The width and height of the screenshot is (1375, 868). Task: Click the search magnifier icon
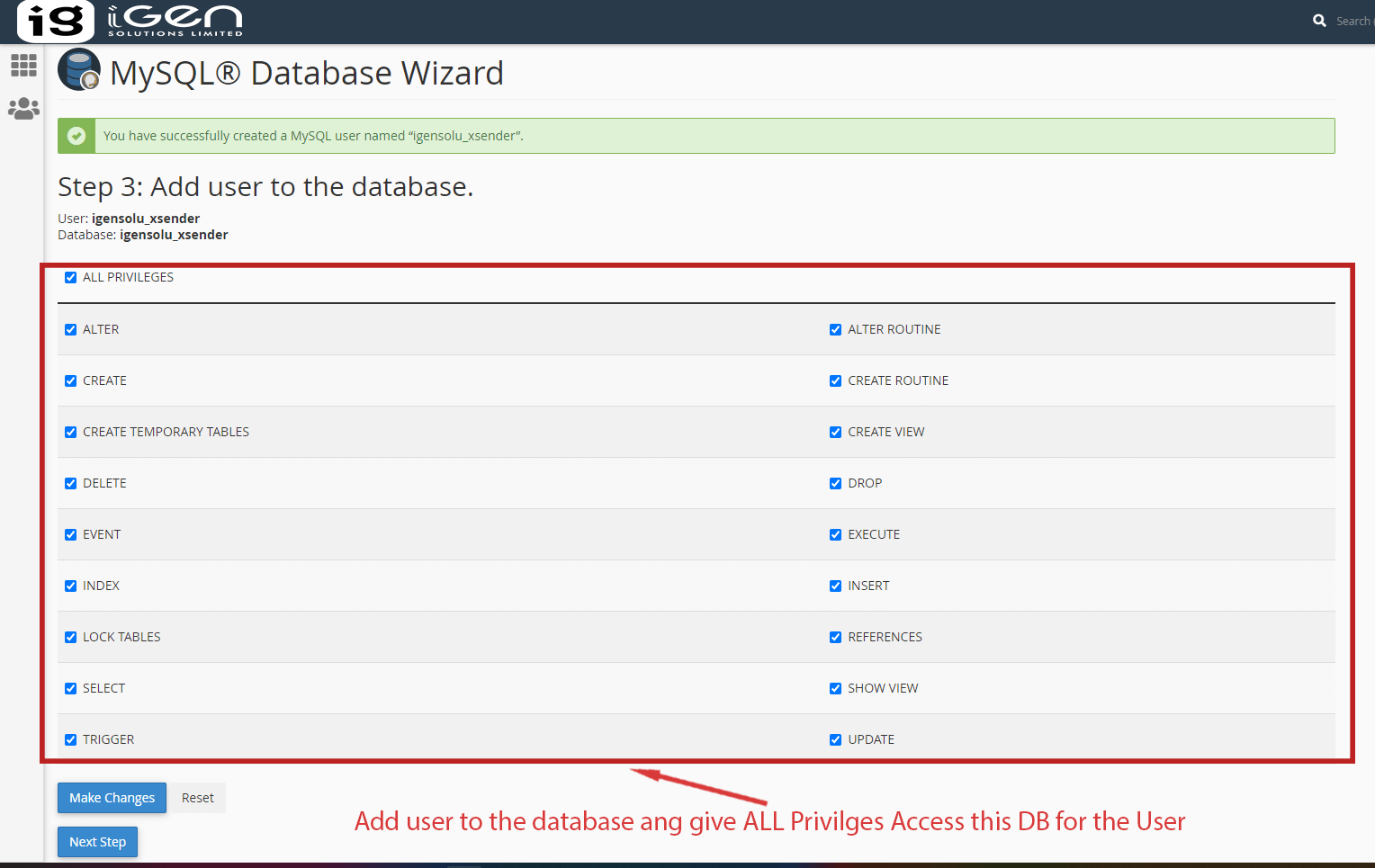[1319, 21]
